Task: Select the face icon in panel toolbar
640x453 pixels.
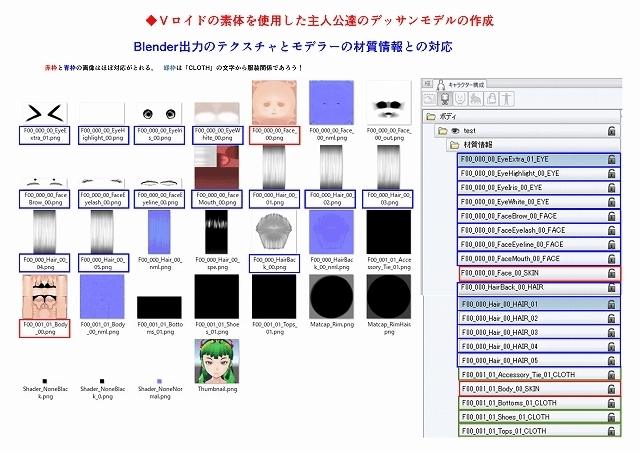Action: point(460,99)
